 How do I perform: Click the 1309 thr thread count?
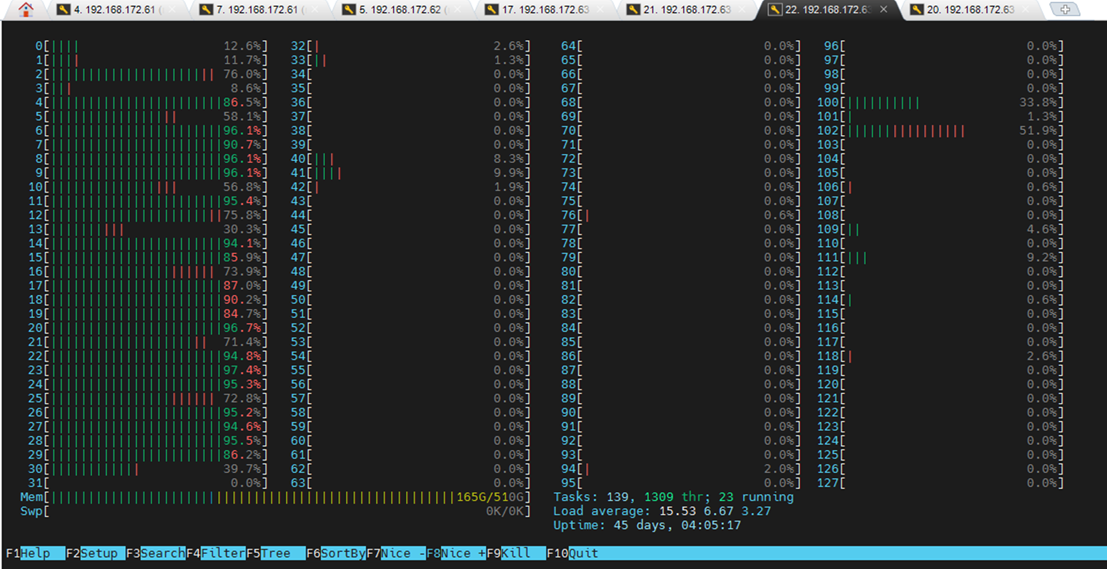pos(674,498)
